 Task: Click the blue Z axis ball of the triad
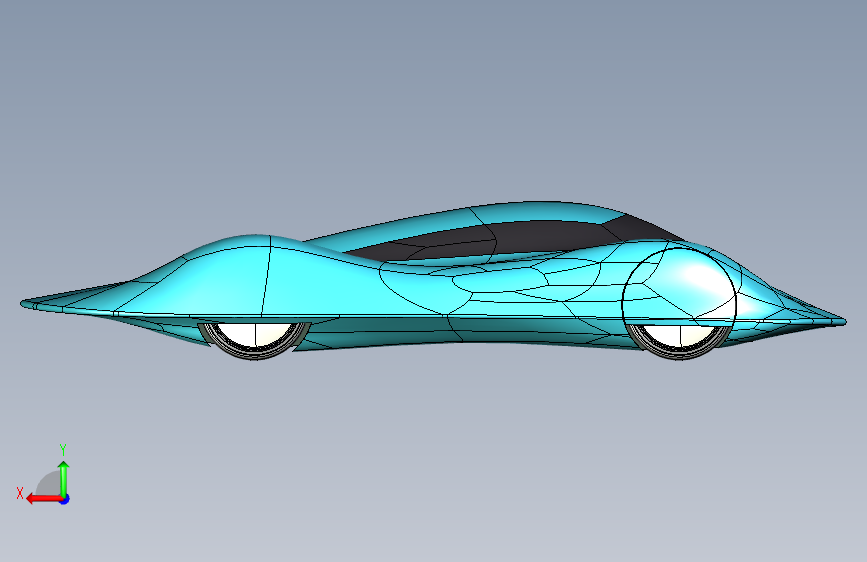(65, 499)
